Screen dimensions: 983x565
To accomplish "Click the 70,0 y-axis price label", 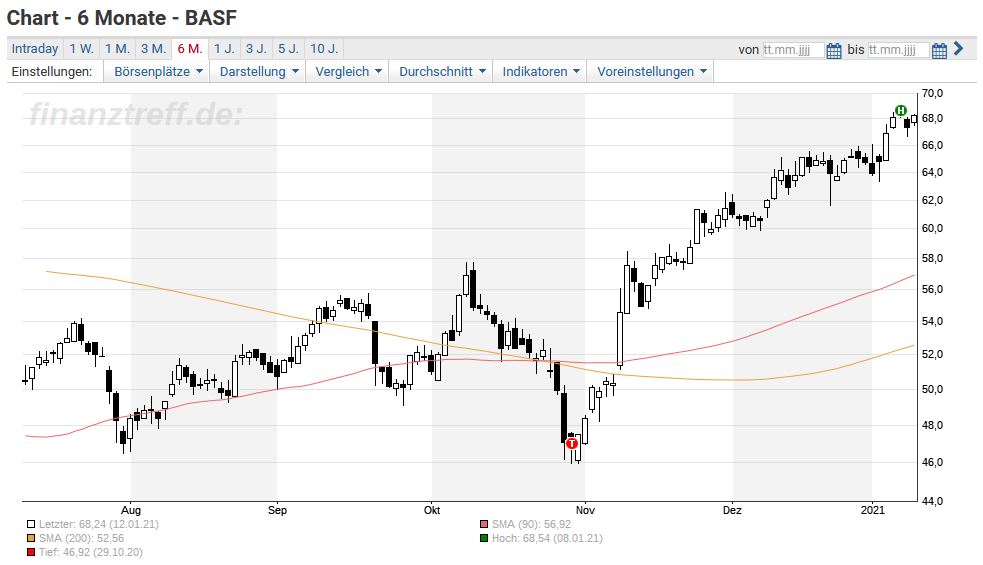I will (x=932, y=93).
